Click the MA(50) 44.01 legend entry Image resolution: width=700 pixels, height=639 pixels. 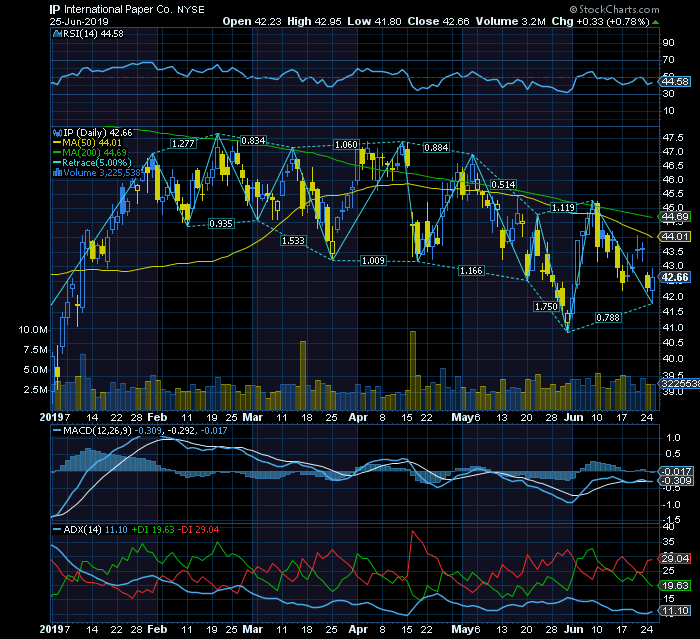tap(88, 142)
